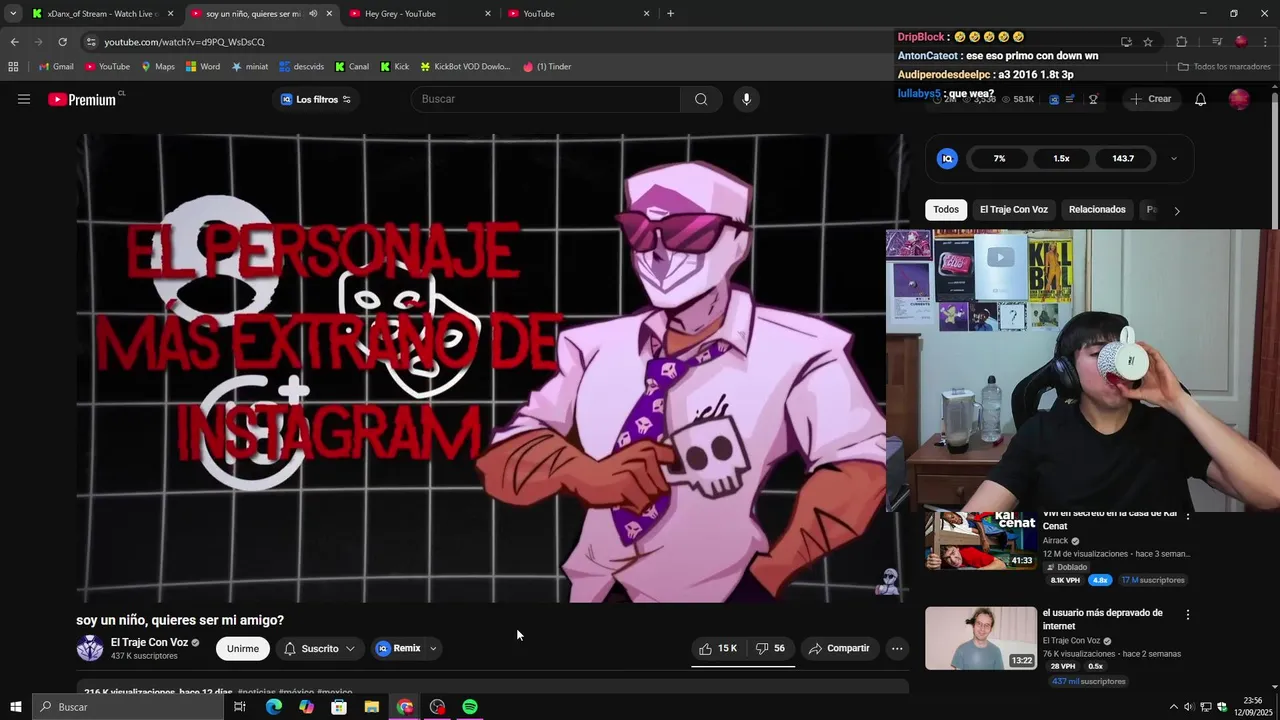
Task: Open more actions ellipsis under video
Action: pyautogui.click(x=897, y=648)
